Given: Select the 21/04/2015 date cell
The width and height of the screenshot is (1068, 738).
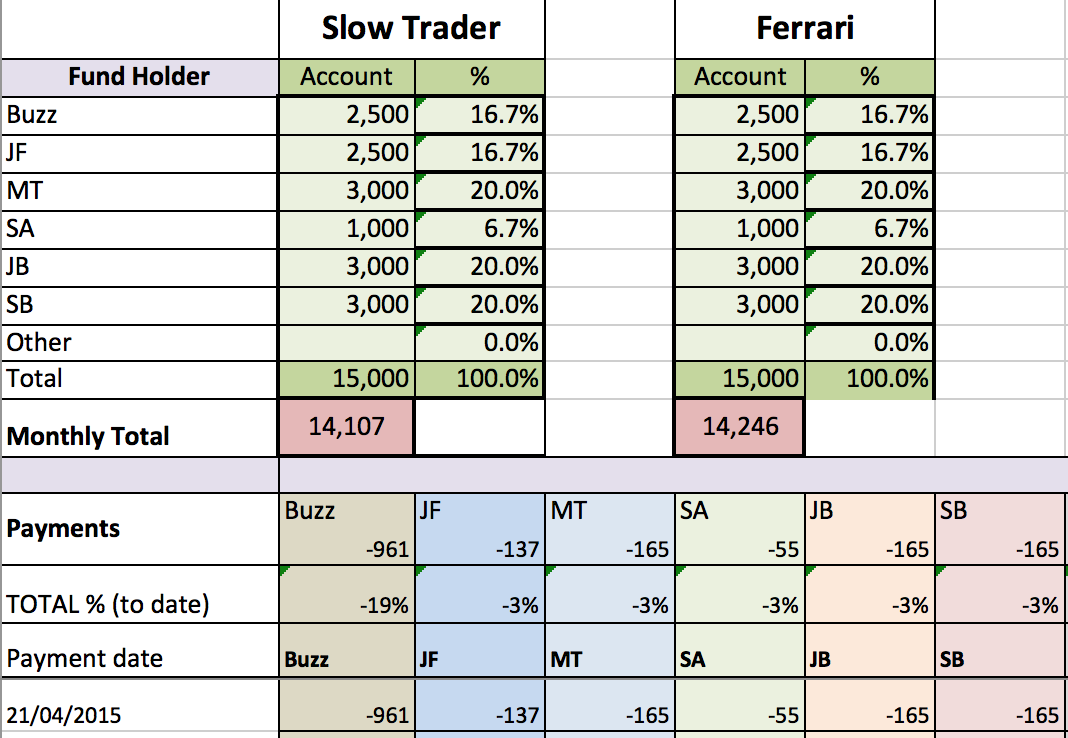Looking at the screenshot, I should pyautogui.click(x=139, y=714).
